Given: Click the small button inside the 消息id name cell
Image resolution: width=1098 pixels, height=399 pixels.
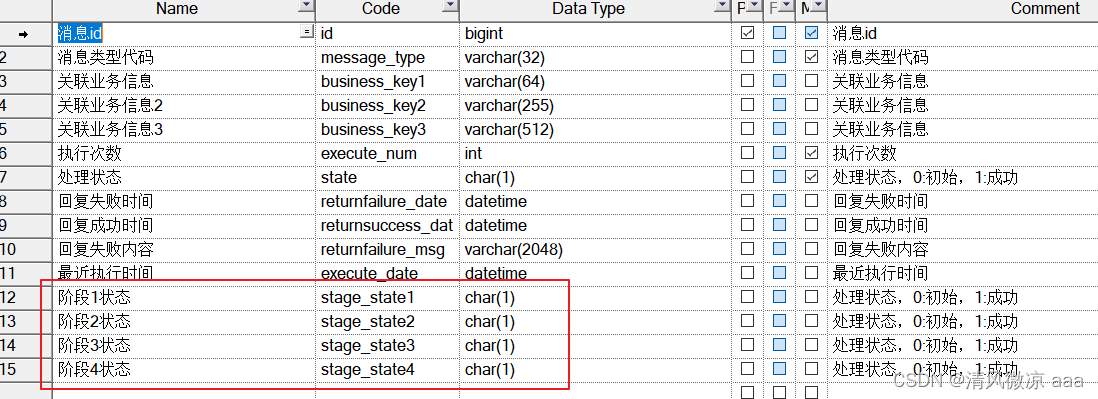Looking at the screenshot, I should (306, 32).
